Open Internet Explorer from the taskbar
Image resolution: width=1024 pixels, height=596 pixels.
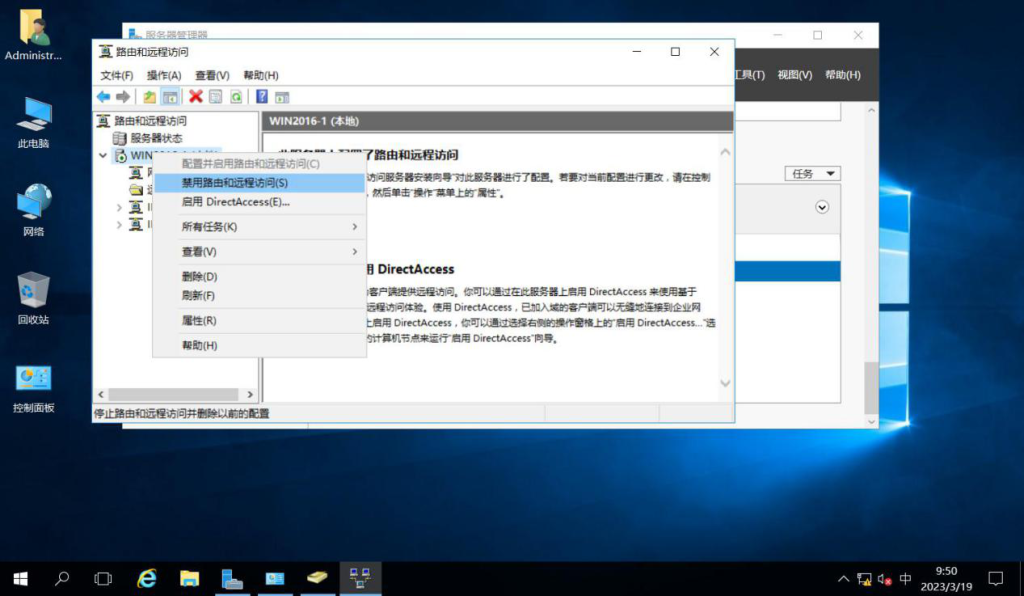point(147,578)
